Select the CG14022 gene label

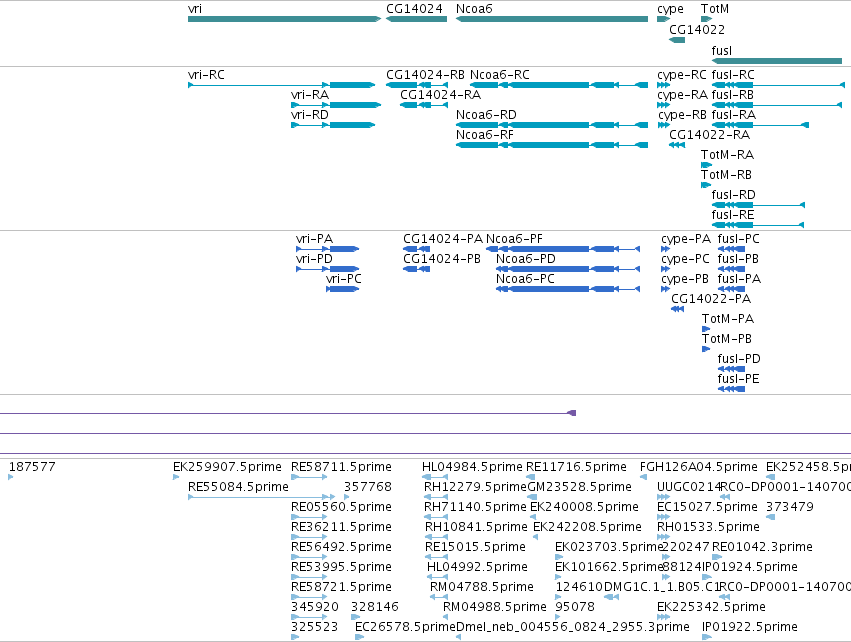(x=697, y=29)
